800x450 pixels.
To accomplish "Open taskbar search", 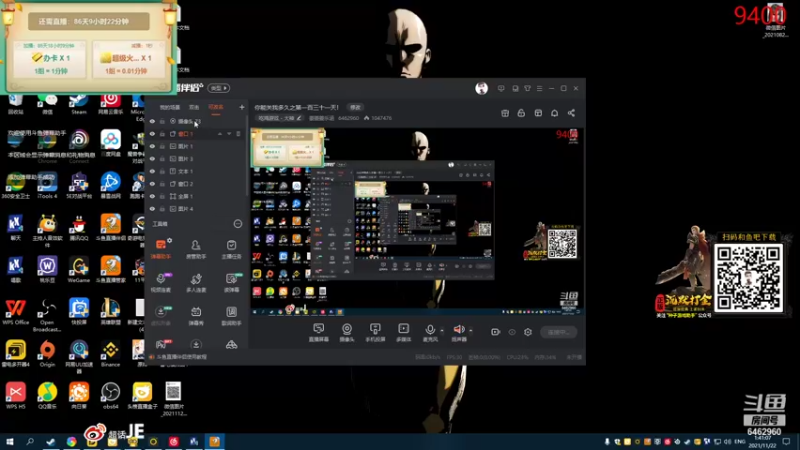I will 30,442.
